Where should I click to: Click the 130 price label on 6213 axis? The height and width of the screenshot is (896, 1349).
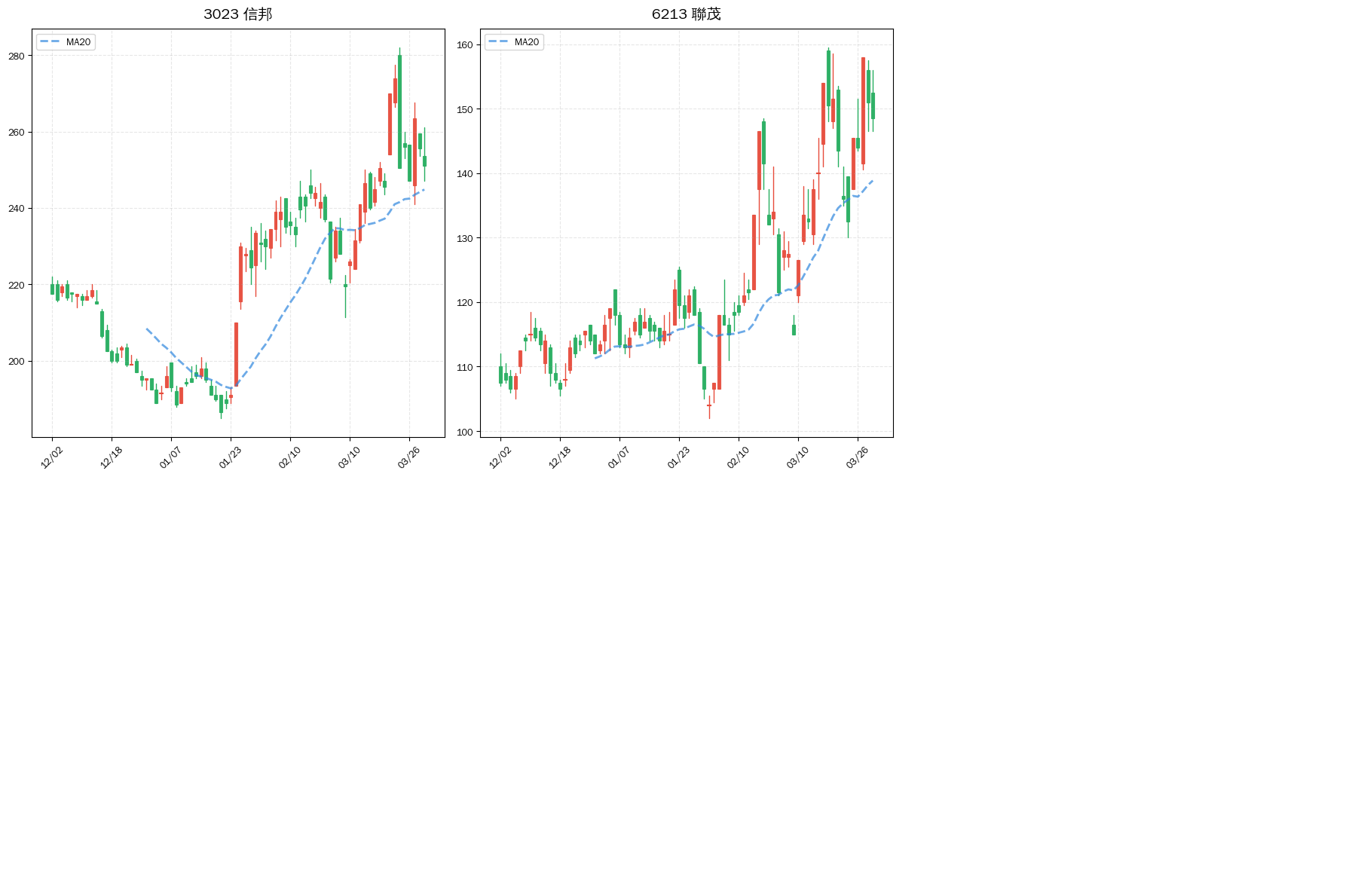tap(464, 239)
